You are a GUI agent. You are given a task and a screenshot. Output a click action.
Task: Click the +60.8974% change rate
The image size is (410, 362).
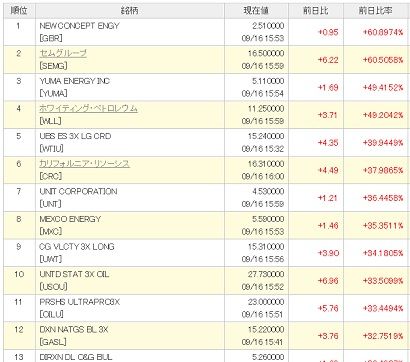coord(383,33)
